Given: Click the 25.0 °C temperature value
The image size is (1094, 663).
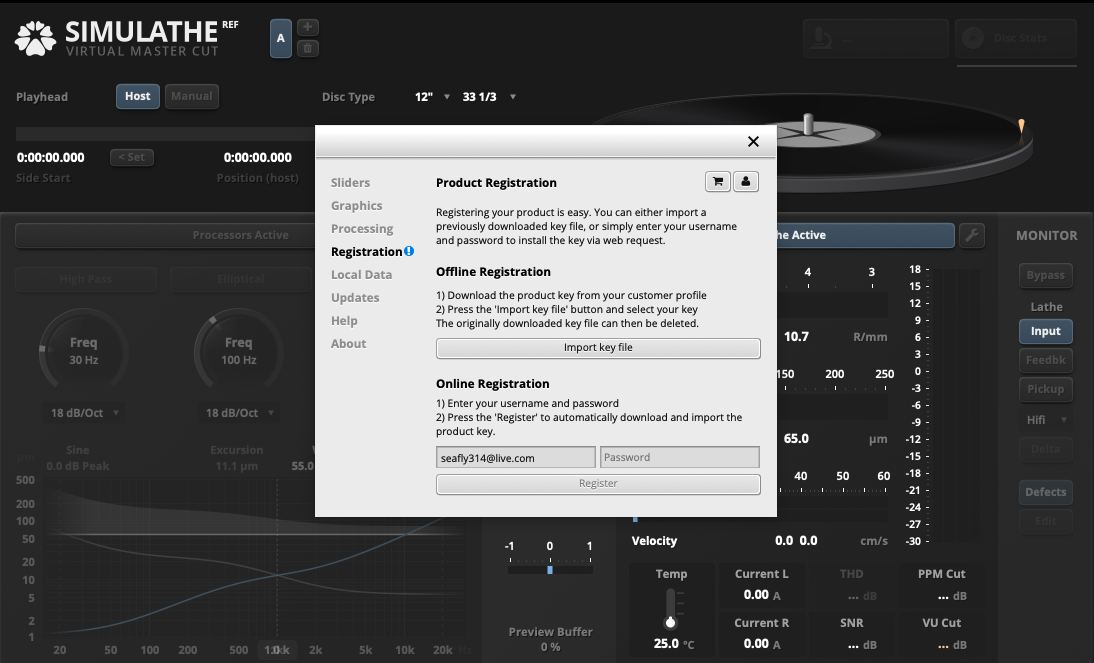Looking at the screenshot, I should coord(673,643).
